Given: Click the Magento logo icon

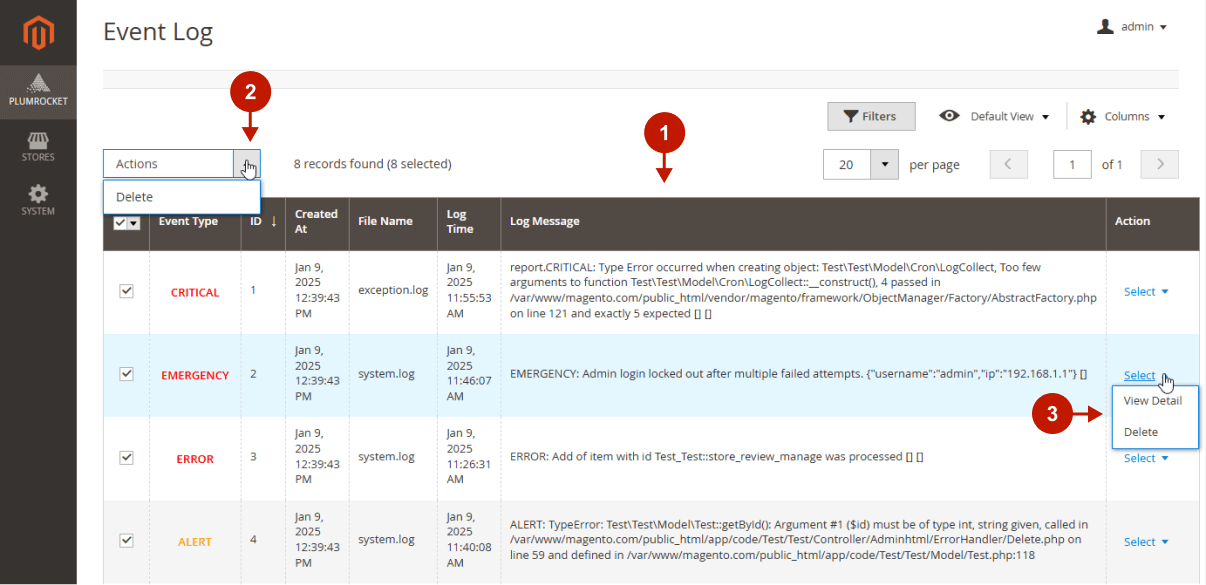Looking at the screenshot, I should (38, 33).
